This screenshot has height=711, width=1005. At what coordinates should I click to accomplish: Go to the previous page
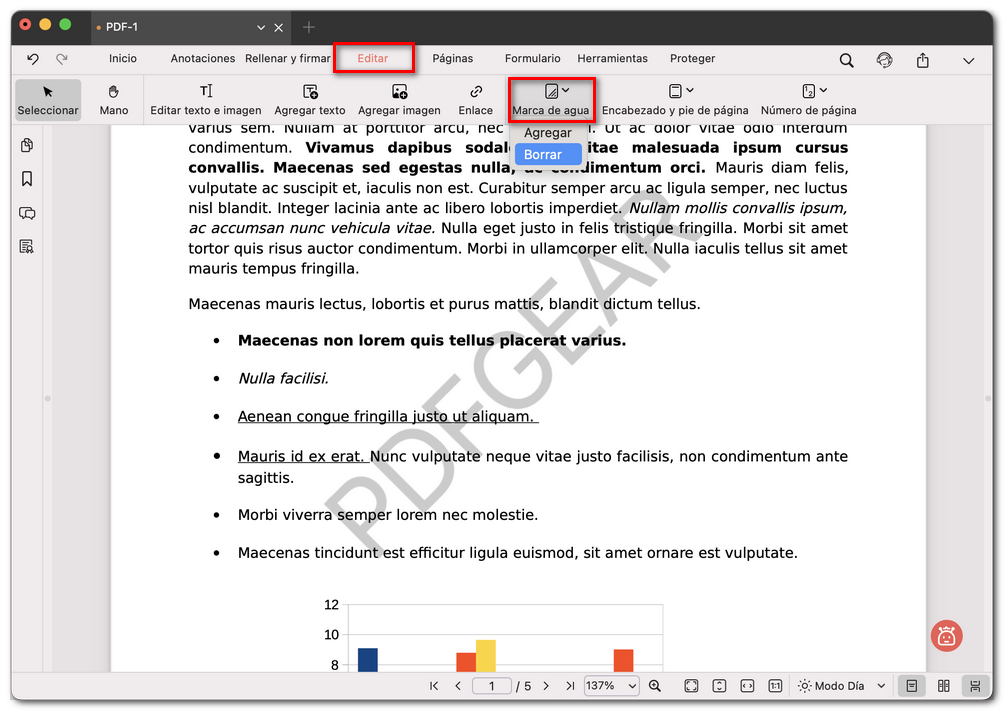coord(458,686)
